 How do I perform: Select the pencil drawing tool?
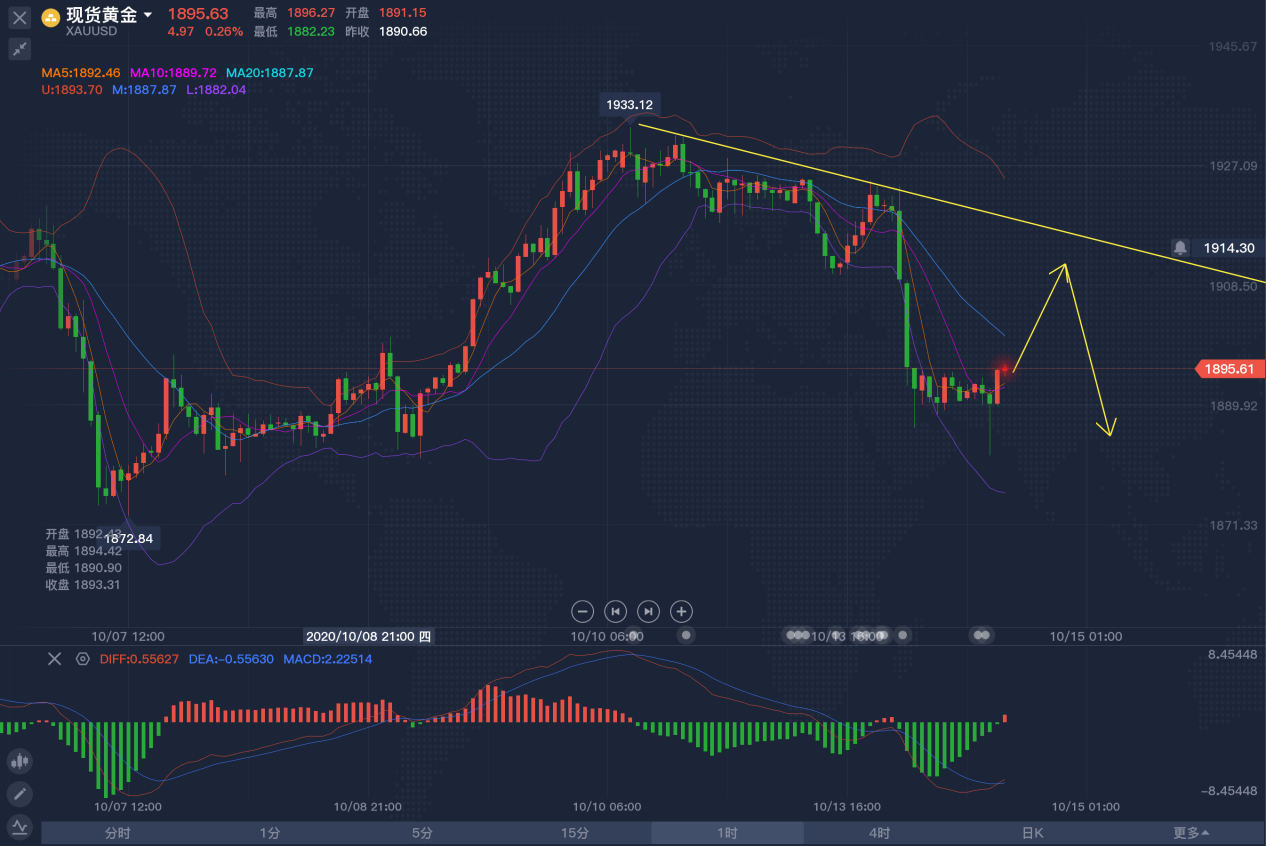coord(20,794)
